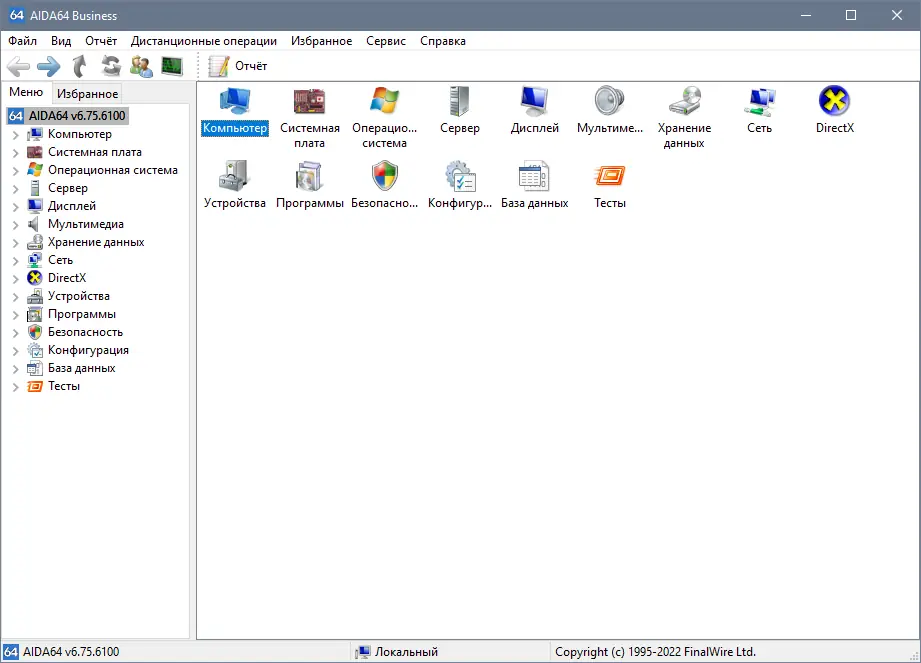Open remote operations via the users toolbar icon
This screenshot has width=921, height=663.
coord(140,66)
